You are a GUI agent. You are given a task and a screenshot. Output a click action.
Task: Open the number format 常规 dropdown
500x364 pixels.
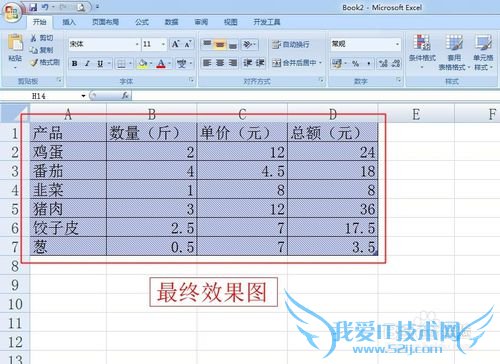point(398,44)
